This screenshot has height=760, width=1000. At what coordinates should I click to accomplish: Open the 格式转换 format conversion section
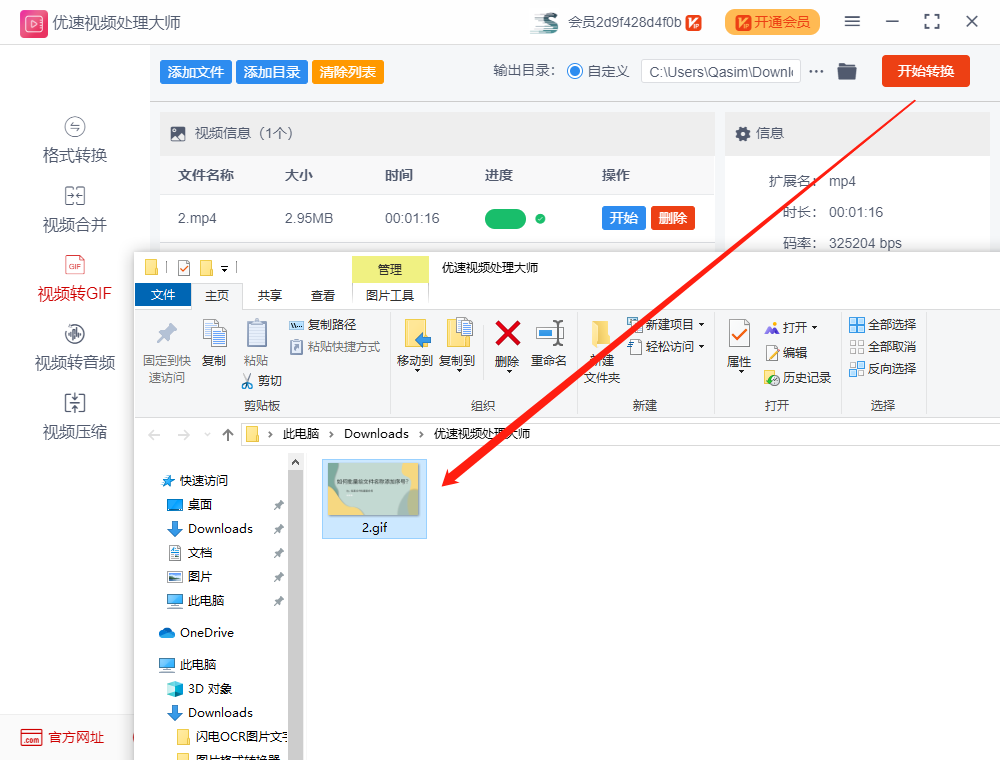[75, 141]
